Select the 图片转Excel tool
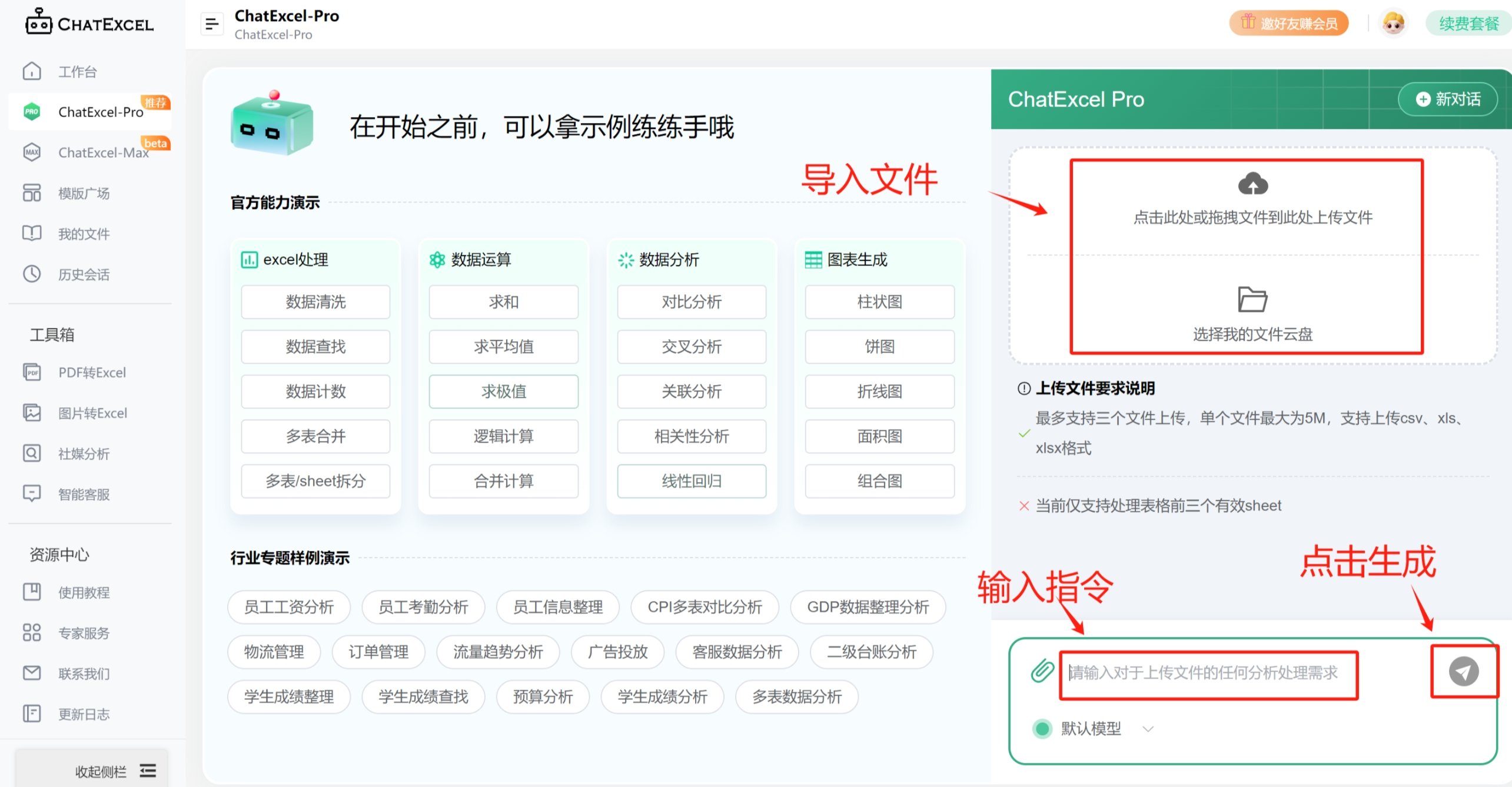Image resolution: width=1512 pixels, height=787 pixels. click(x=92, y=413)
